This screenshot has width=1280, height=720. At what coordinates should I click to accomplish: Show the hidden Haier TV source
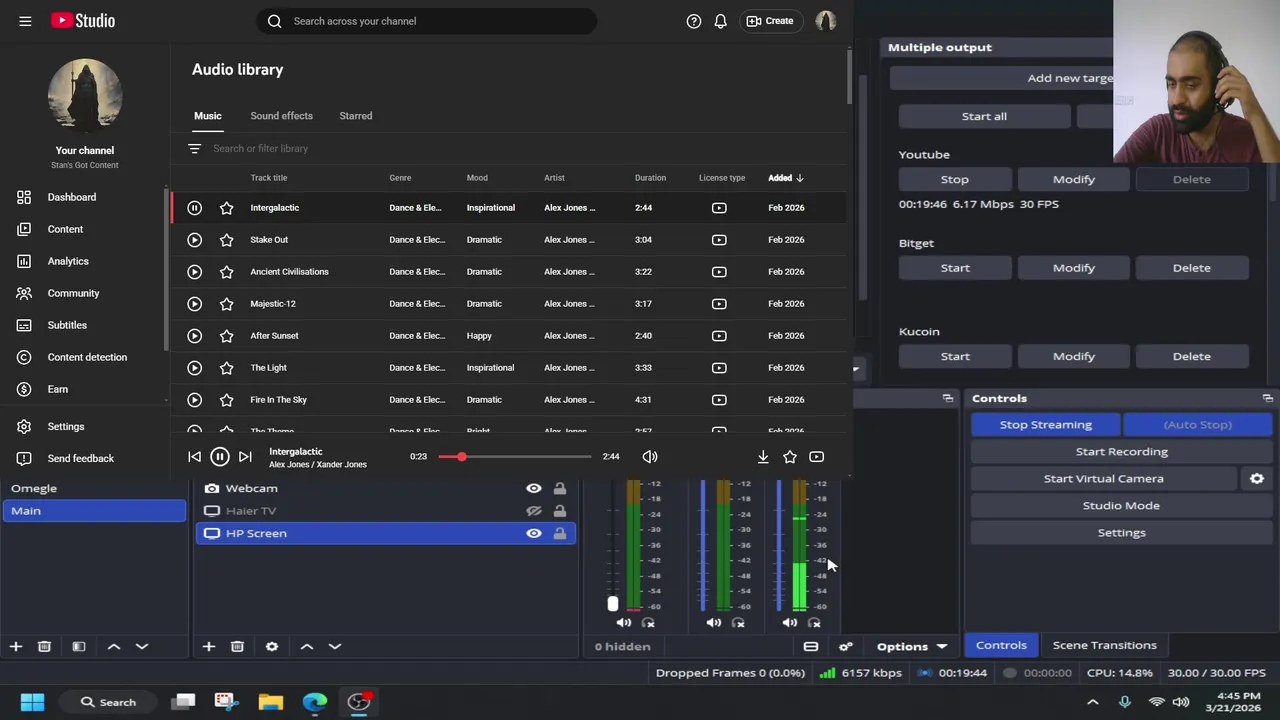pos(534,511)
